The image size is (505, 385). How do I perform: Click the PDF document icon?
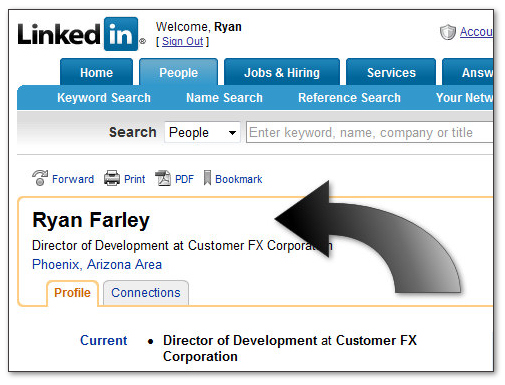(163, 178)
